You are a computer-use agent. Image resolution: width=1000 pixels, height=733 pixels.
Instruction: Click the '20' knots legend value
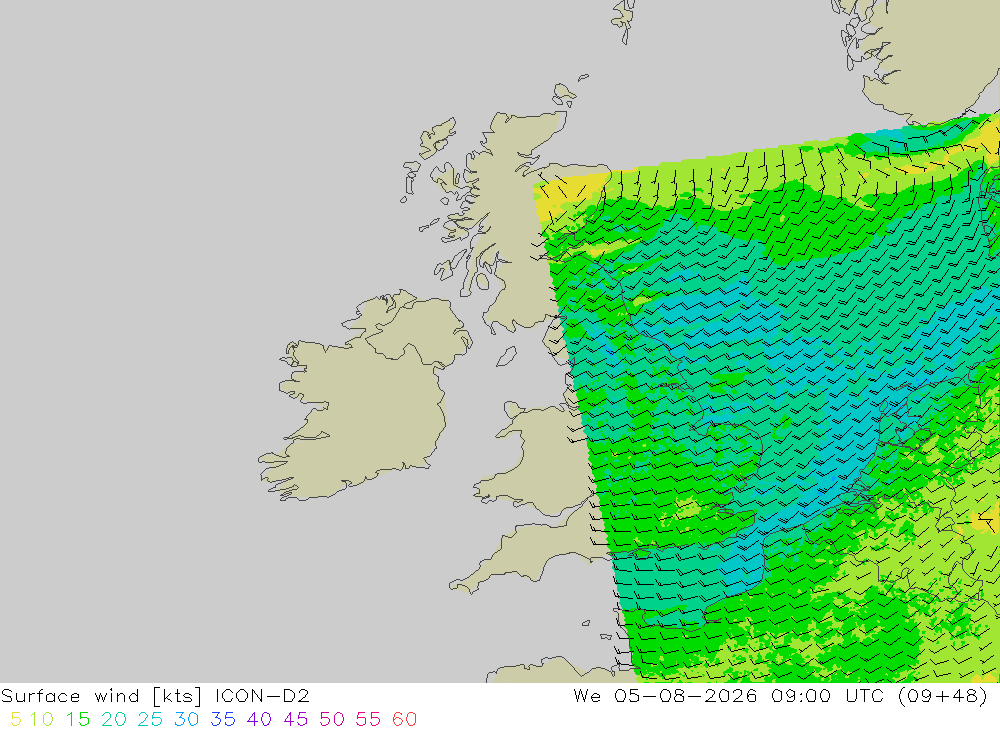point(114,720)
